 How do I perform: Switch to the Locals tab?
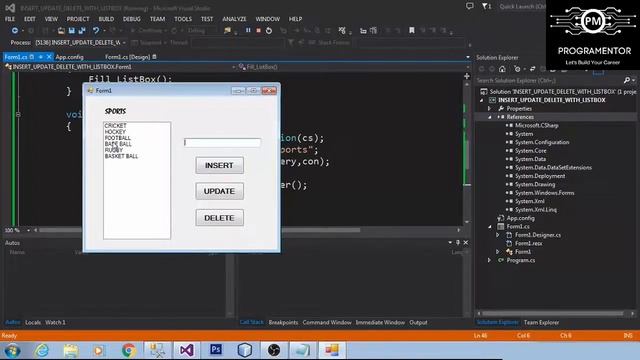click(33, 322)
